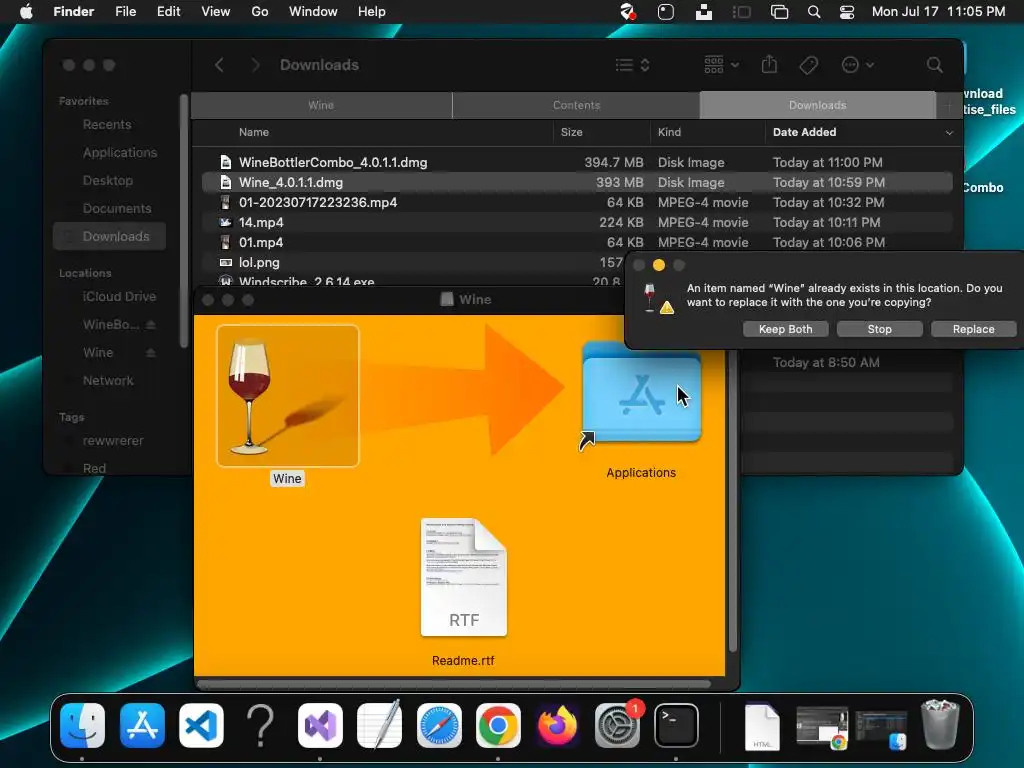Click Replace in the copy dialog
Viewport: 1024px width, 768px height.
pyautogui.click(x=973, y=329)
